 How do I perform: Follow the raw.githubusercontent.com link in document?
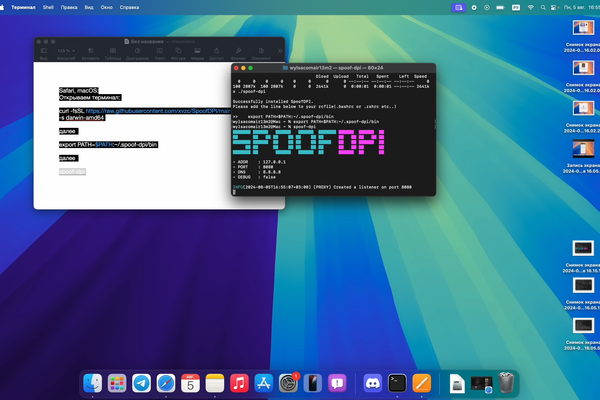point(158,111)
